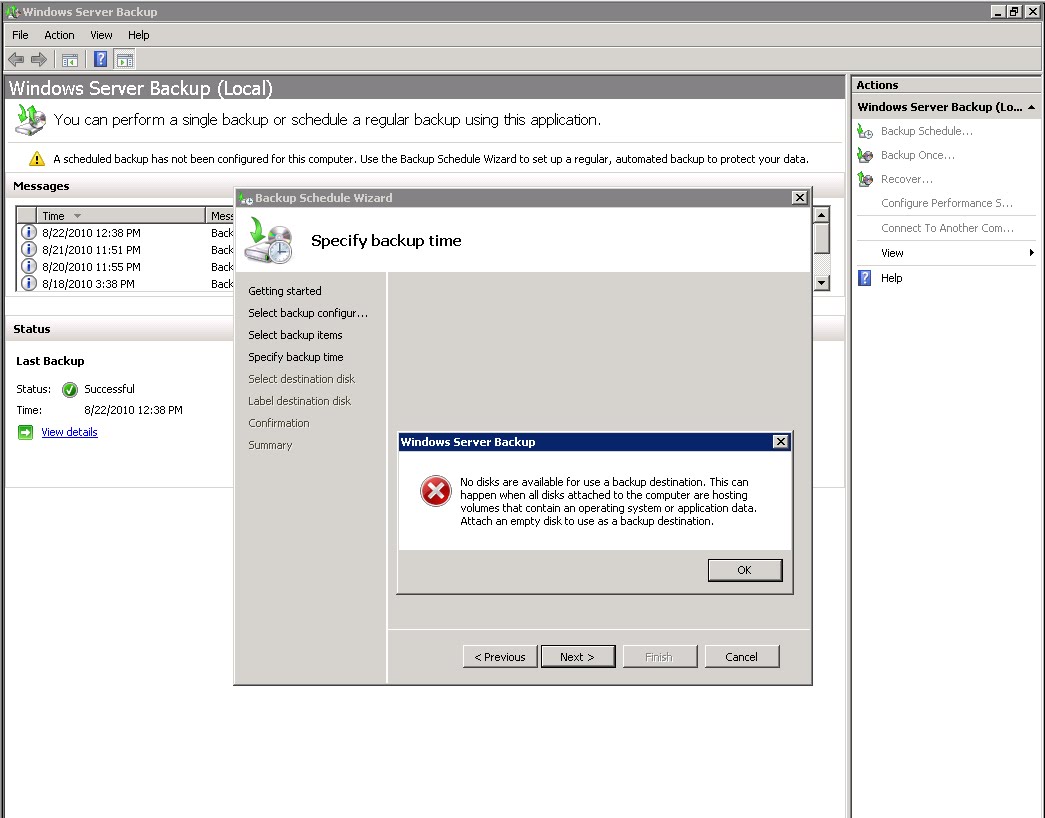1045x818 pixels.
Task: Click the Help icon in the Actions pane
Action: [862, 278]
